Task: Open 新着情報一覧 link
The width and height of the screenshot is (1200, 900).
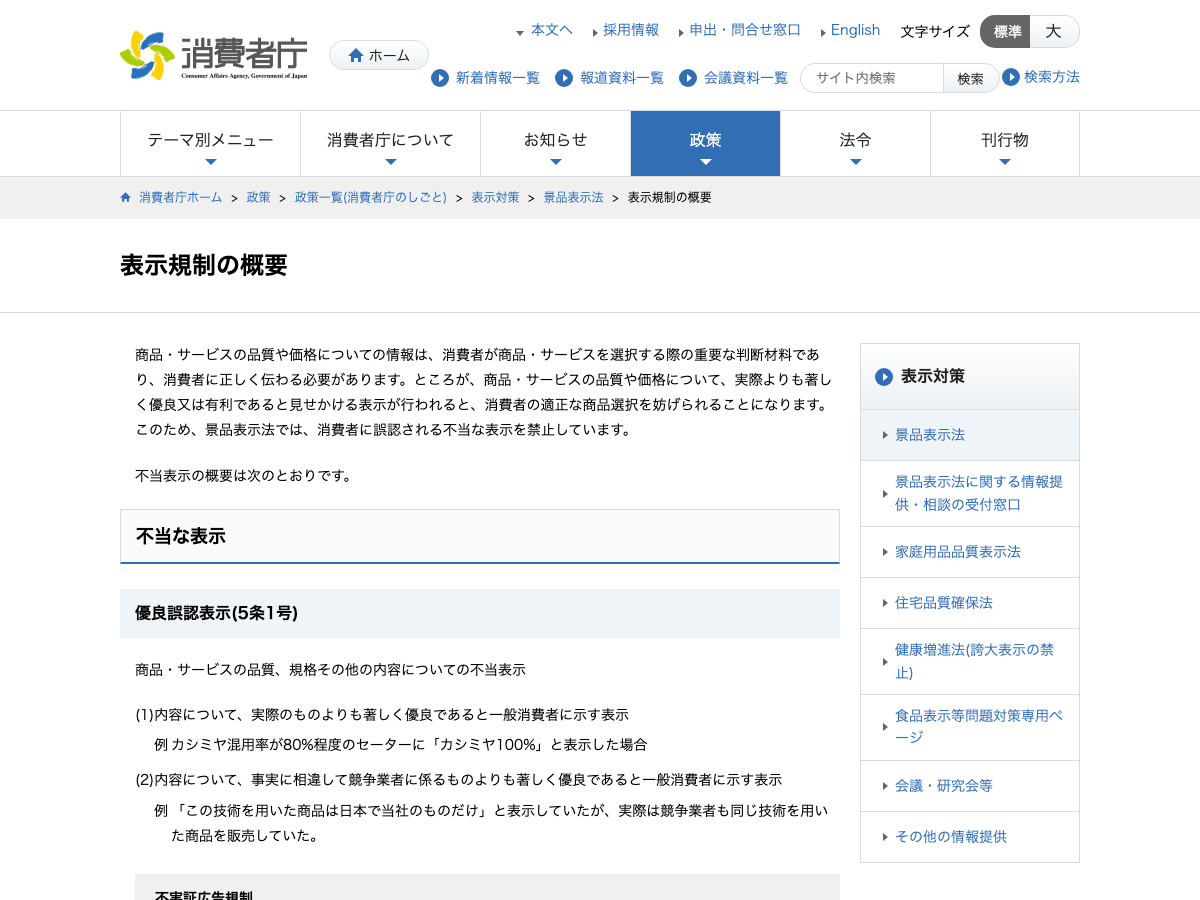Action: point(497,78)
